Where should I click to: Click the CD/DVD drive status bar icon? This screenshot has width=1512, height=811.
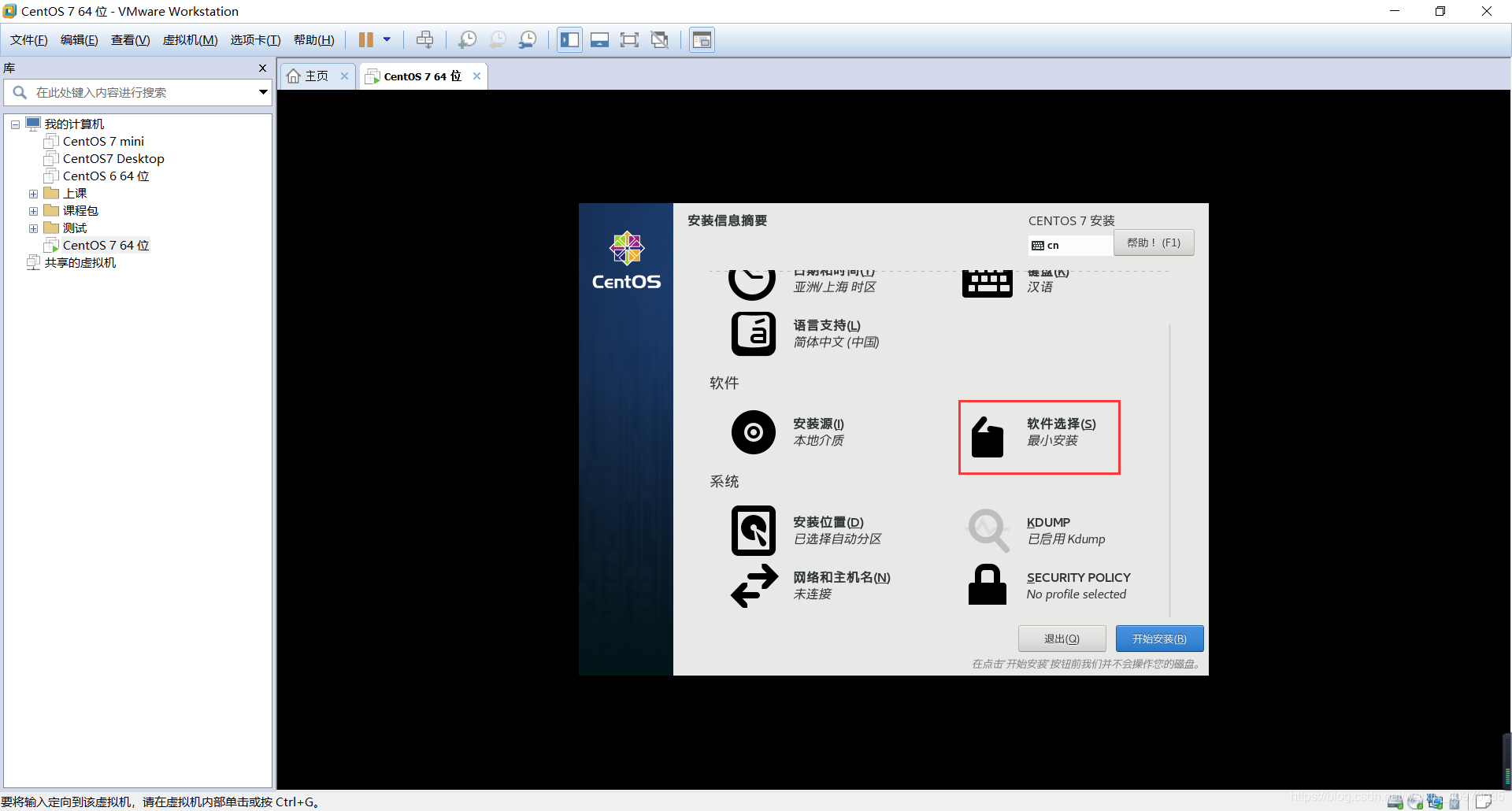point(1415,802)
